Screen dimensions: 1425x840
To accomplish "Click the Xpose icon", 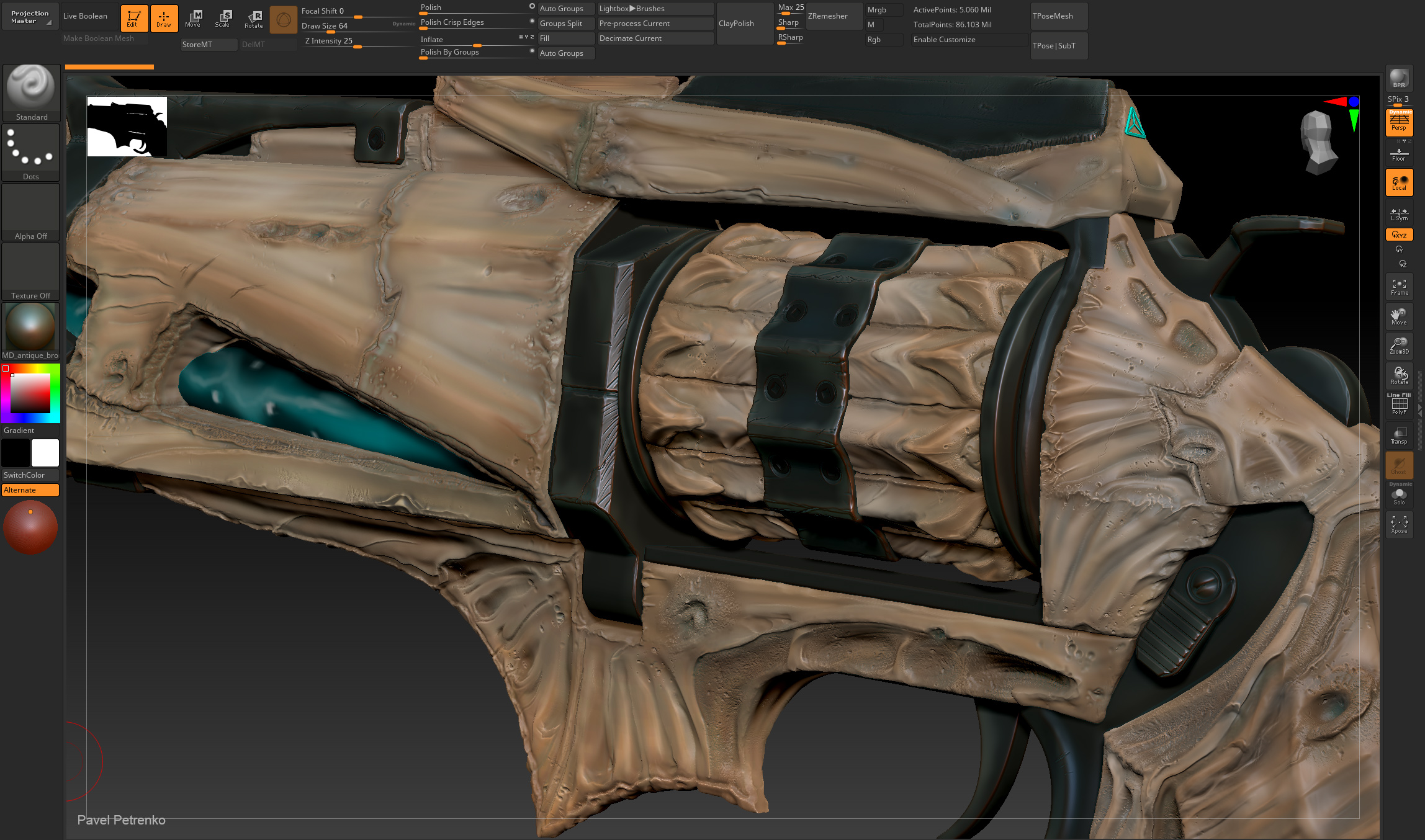I will 1399,525.
